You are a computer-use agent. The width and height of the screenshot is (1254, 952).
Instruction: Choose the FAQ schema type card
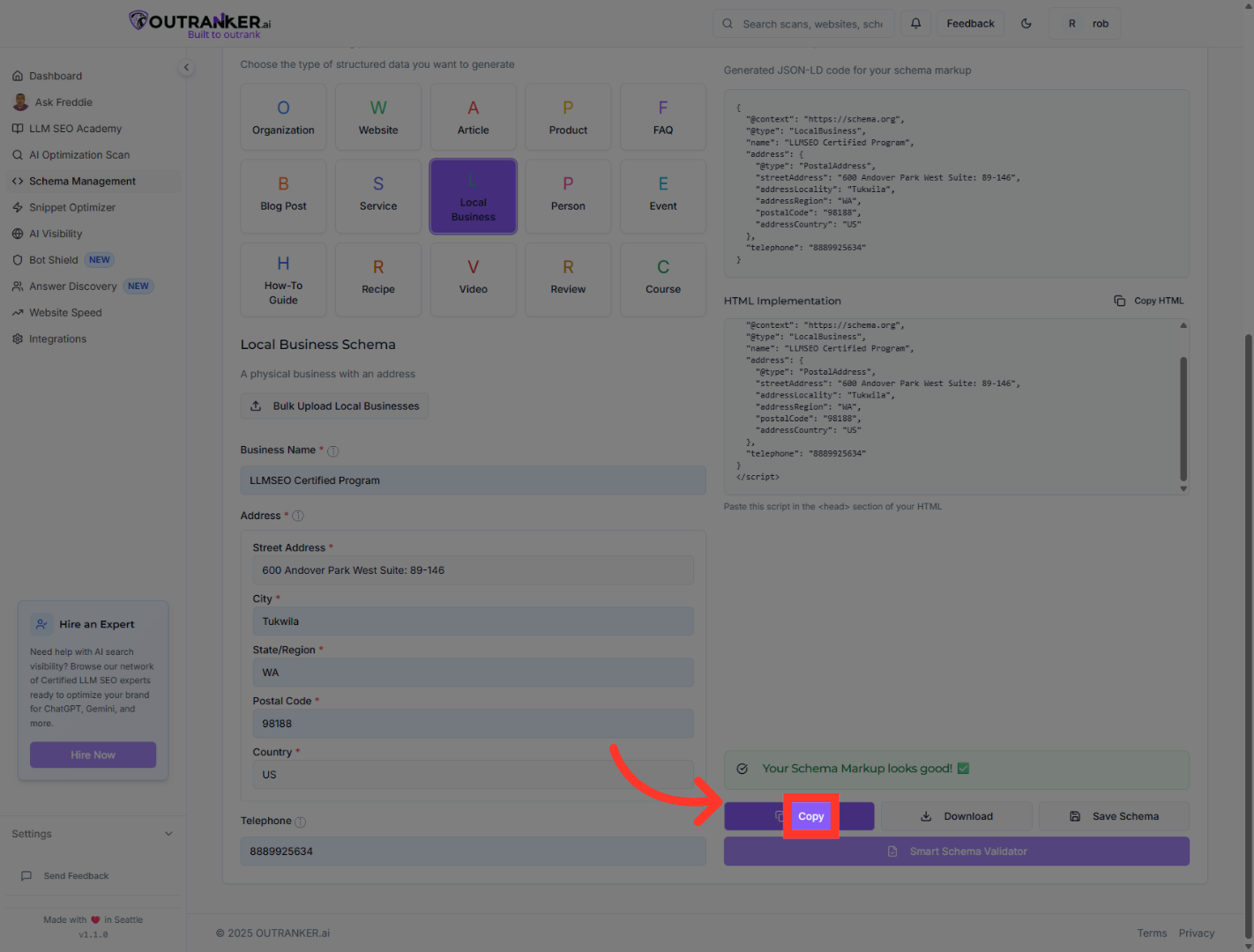click(x=663, y=117)
